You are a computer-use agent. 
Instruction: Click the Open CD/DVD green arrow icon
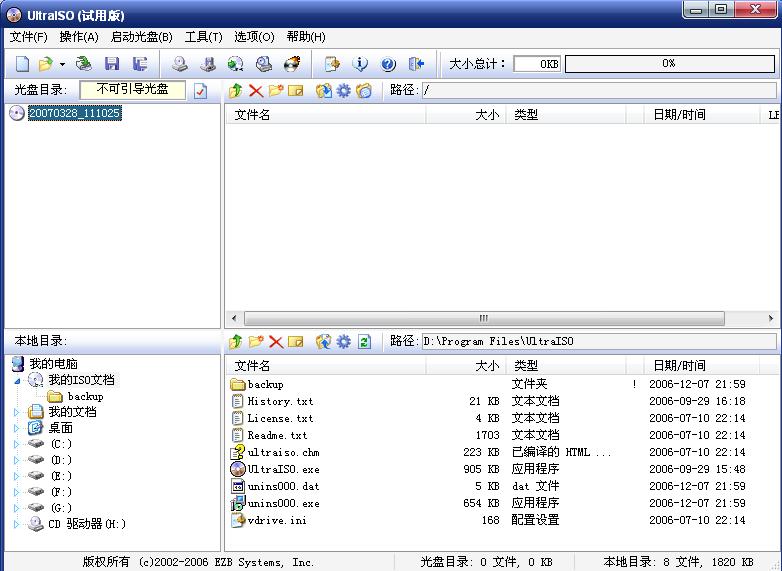coord(84,64)
